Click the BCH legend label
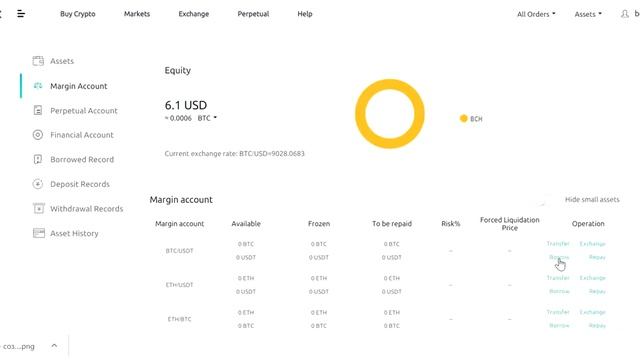This screenshot has width=640, height=360. (x=476, y=119)
